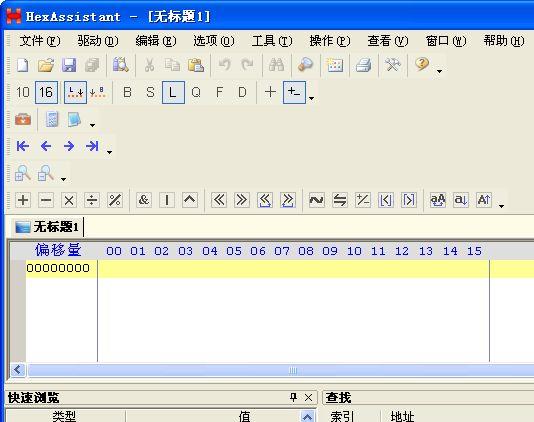
Task: Go back with the left arrow
Action: (x=46, y=146)
